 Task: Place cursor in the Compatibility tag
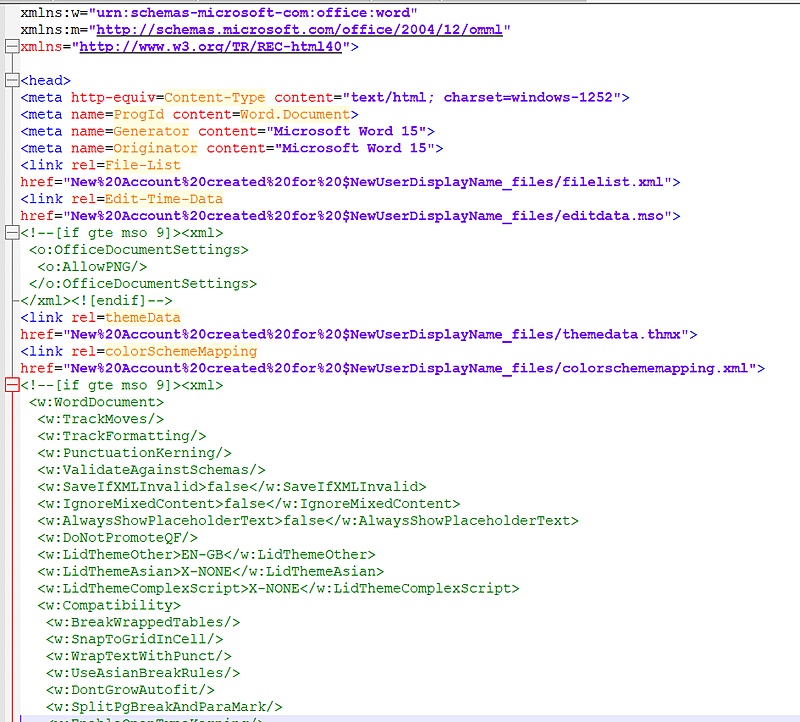click(107, 604)
